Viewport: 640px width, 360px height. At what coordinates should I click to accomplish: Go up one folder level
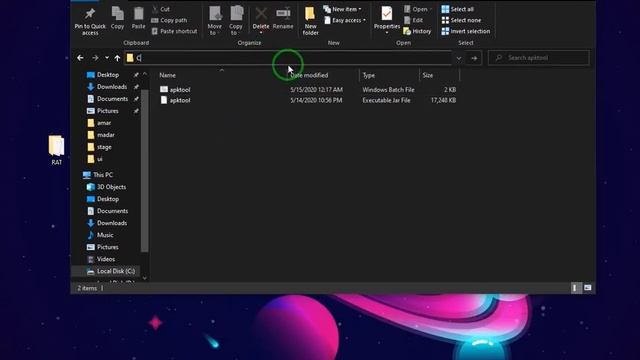pyautogui.click(x=118, y=58)
